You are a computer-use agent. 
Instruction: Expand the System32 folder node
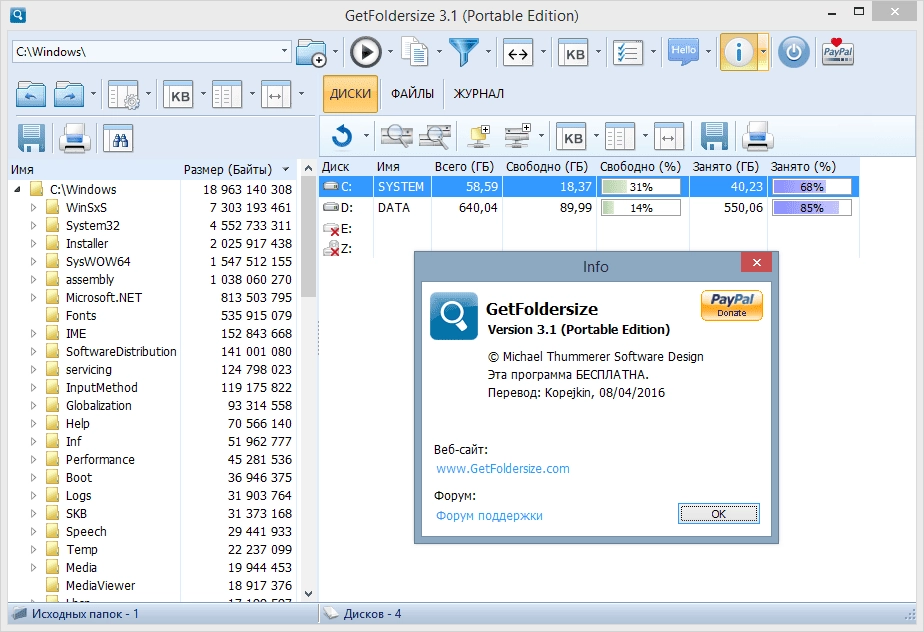pos(33,225)
